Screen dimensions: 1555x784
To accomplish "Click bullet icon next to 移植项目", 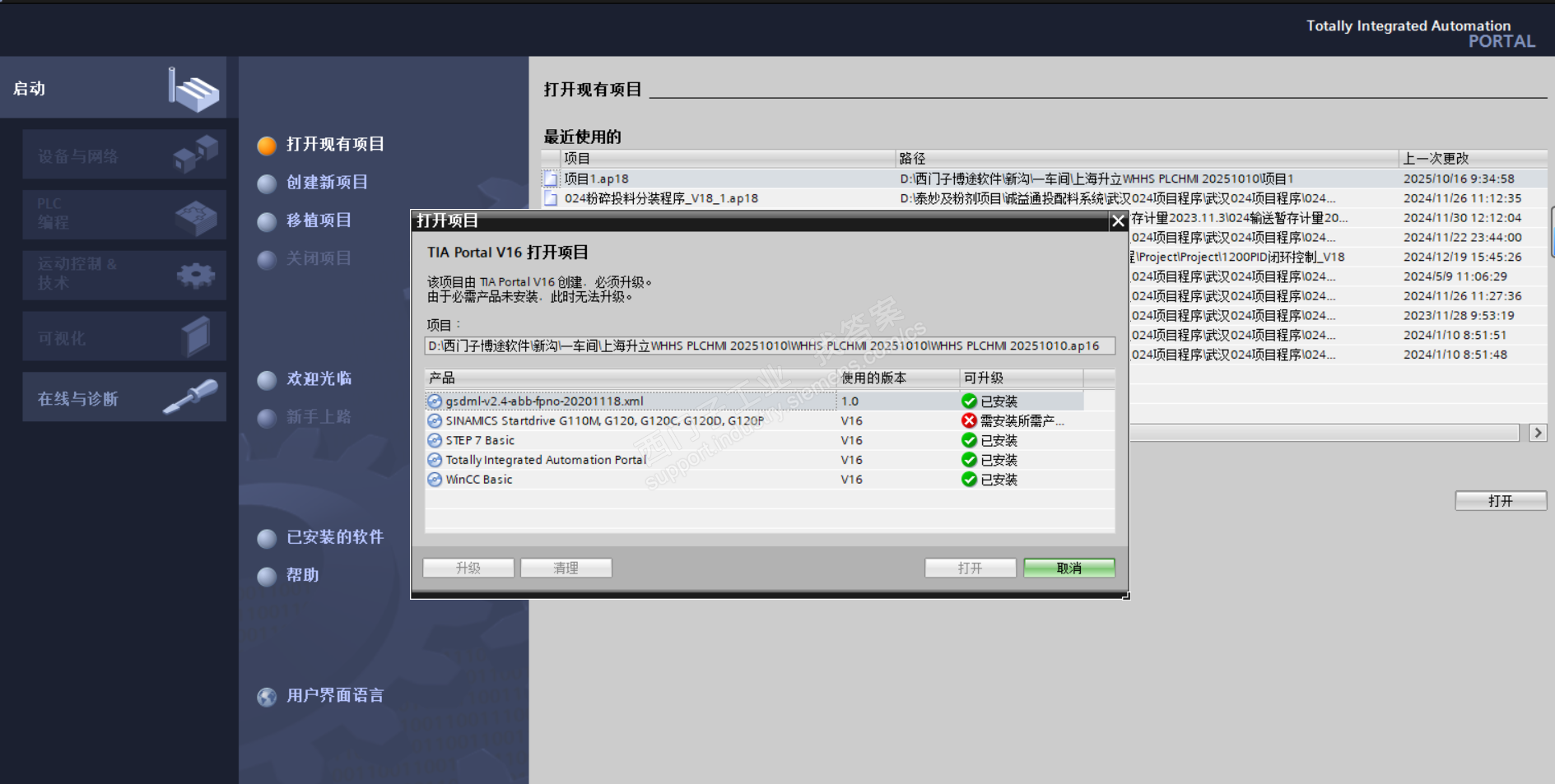I will pos(267,221).
